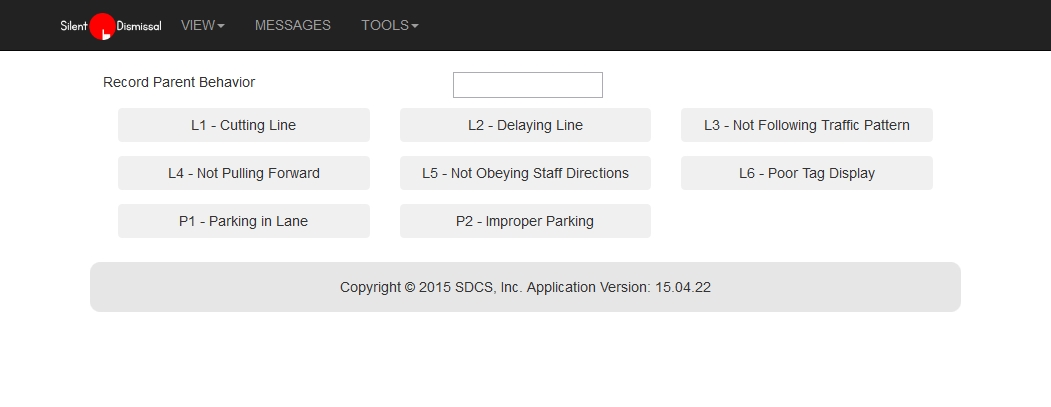Select L2 - Delaying Line button

pyautogui.click(x=525, y=125)
